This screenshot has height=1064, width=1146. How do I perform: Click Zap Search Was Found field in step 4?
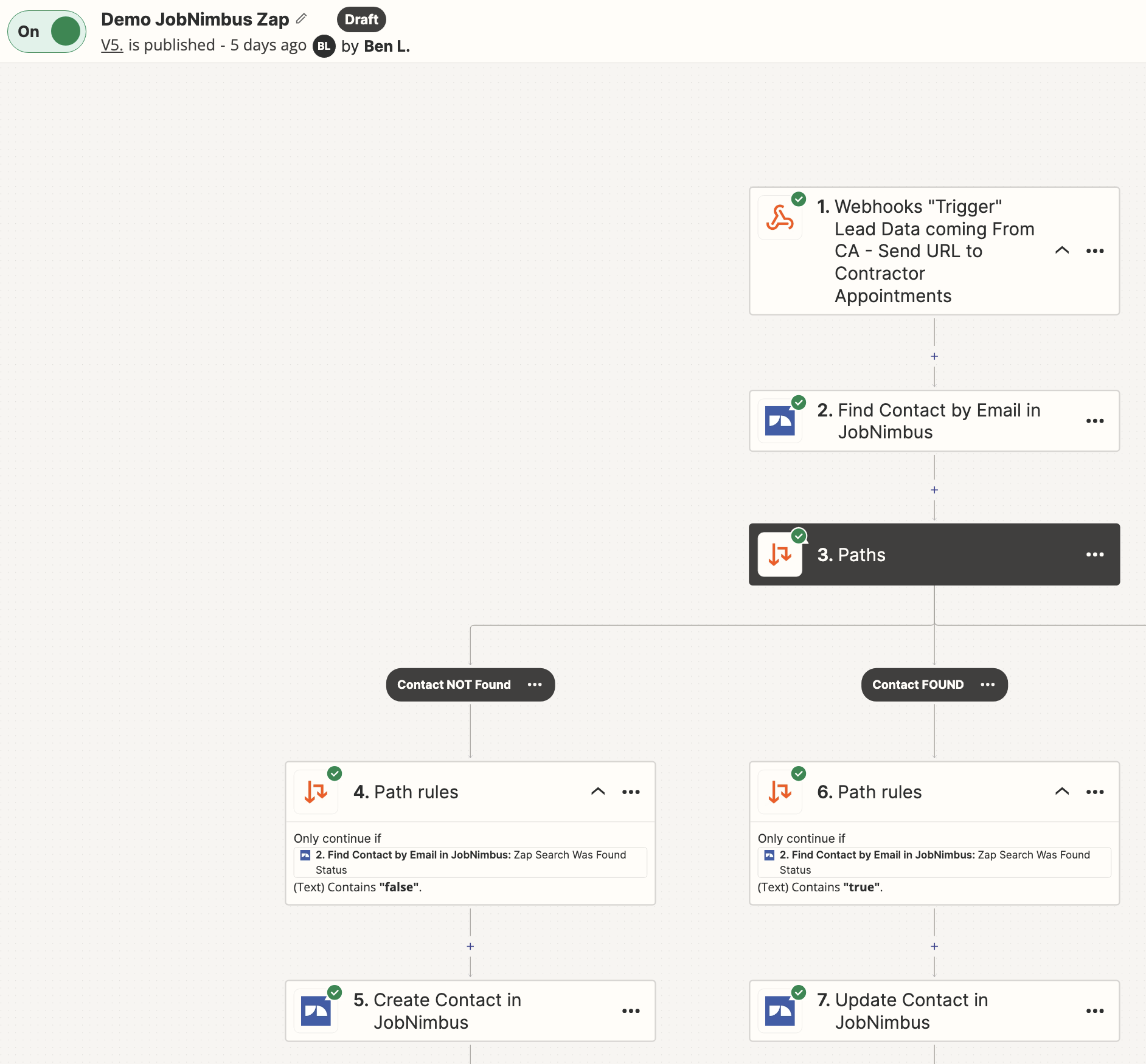pyautogui.click(x=470, y=862)
